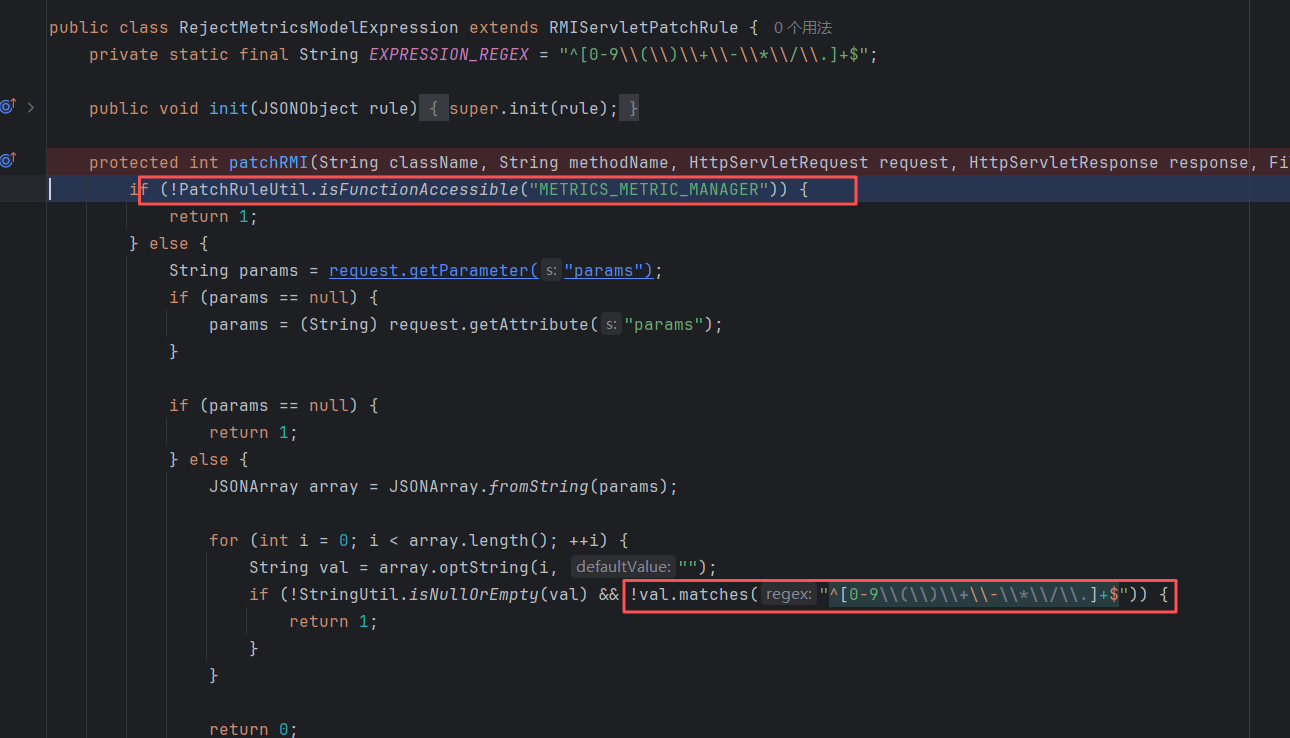Click the "METRICS_METRIC_MANAGER" string literal
Image resolution: width=1290 pixels, height=738 pixels.
tap(649, 189)
